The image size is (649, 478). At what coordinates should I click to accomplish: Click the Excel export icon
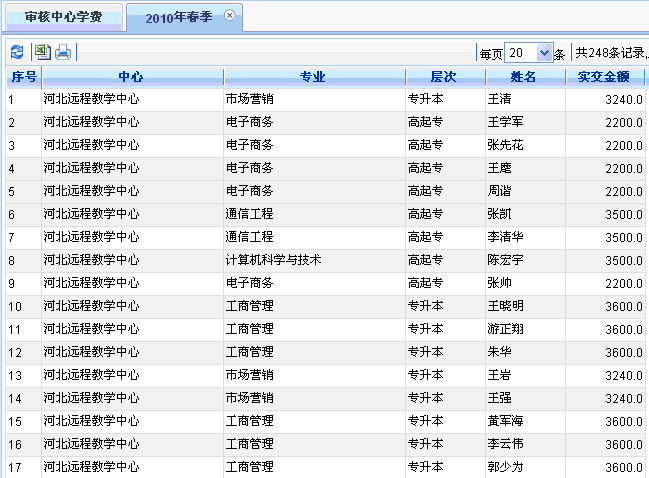41,52
